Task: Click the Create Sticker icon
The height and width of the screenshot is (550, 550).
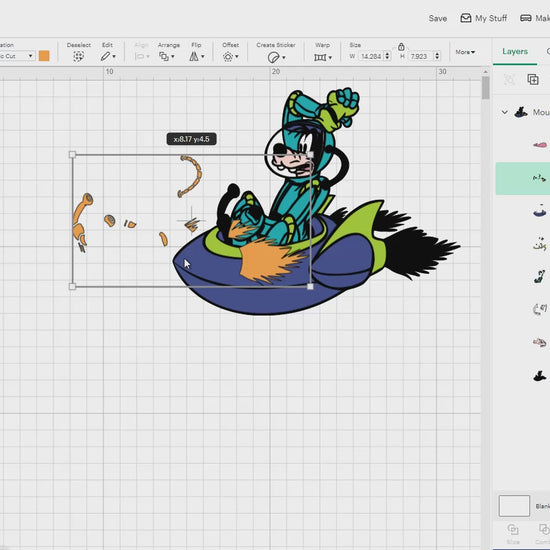Action: tap(276, 57)
